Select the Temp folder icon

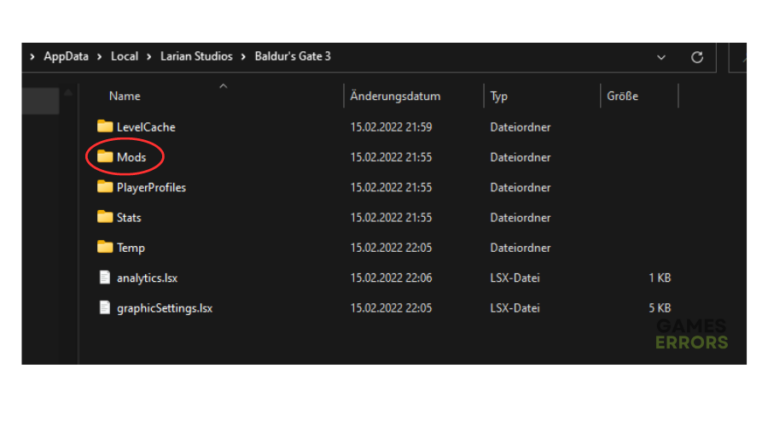coord(105,247)
